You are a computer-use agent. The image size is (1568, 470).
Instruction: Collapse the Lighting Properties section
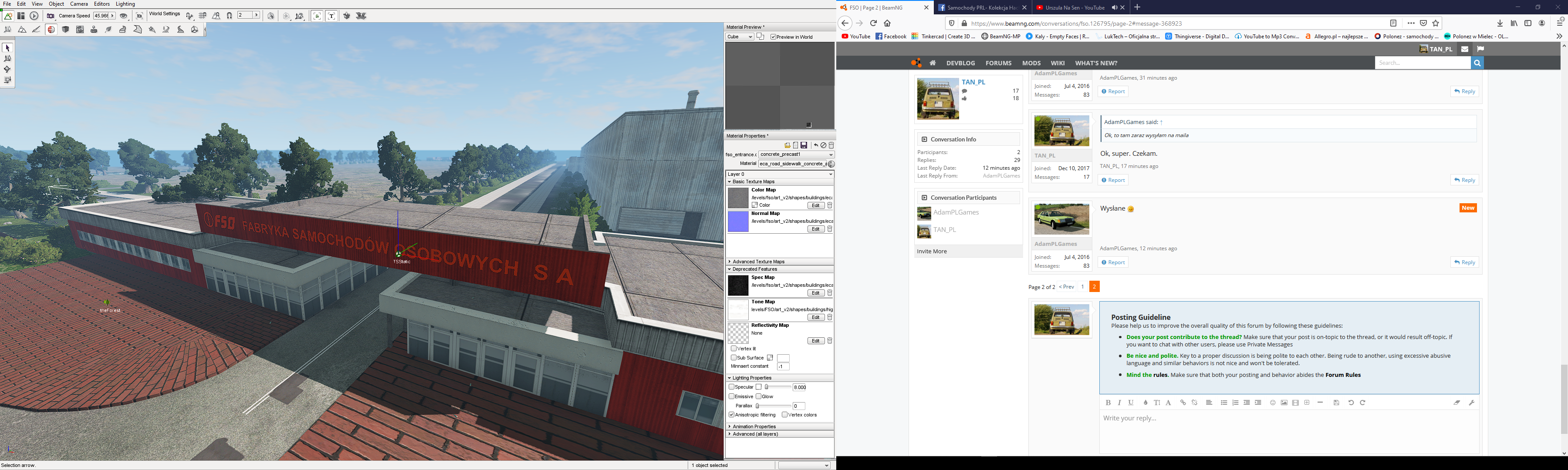pos(780,378)
